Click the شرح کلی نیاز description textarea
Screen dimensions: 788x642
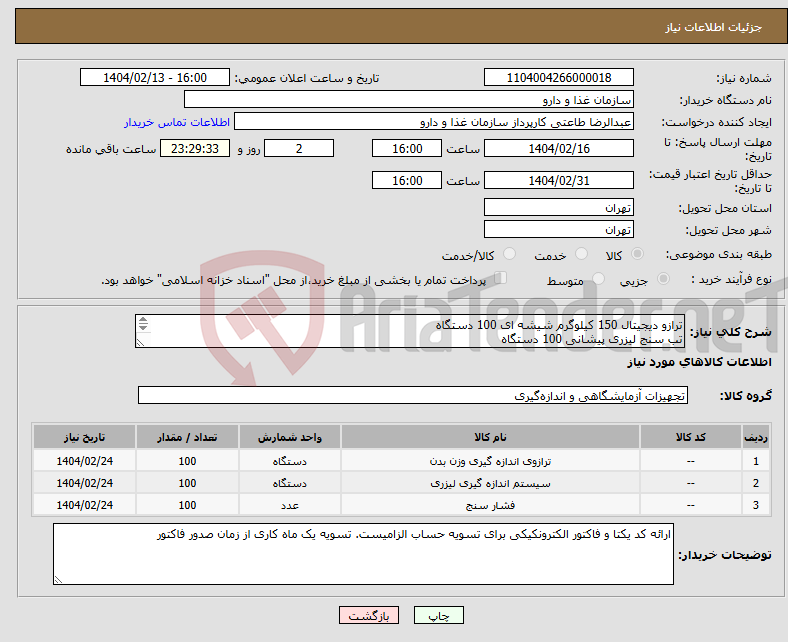point(410,331)
